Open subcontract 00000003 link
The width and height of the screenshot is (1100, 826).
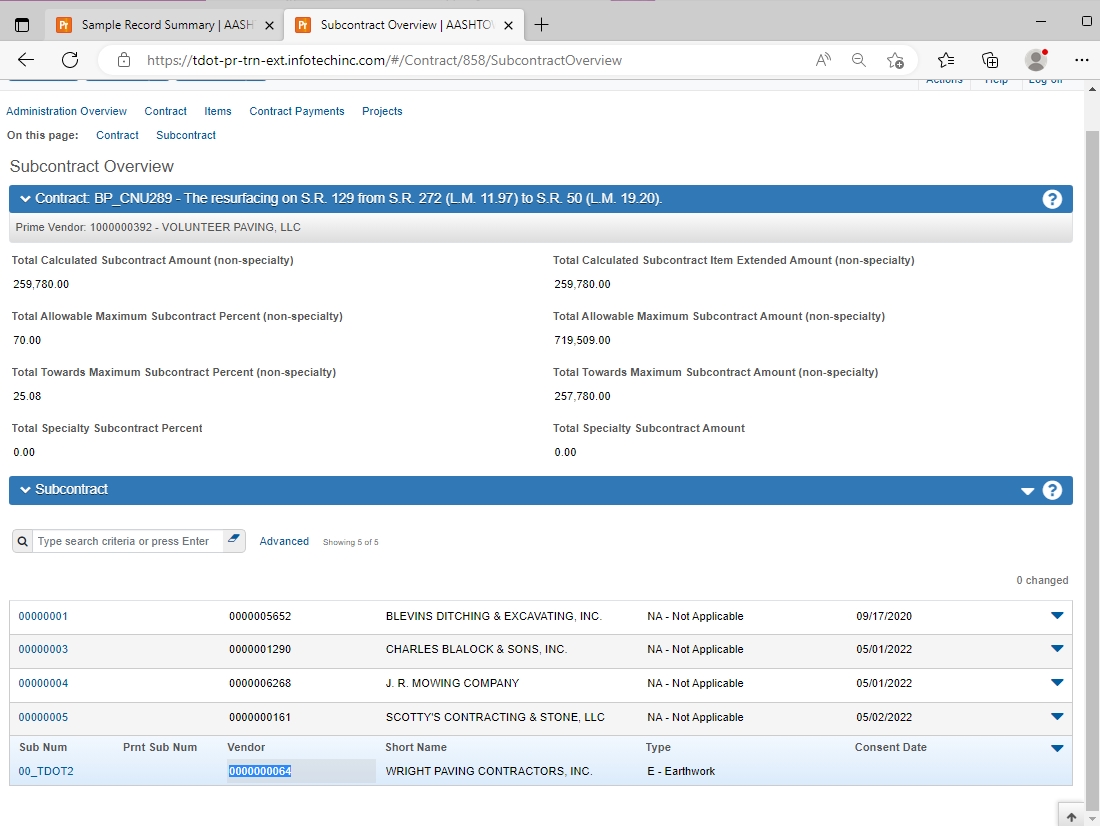[x=43, y=649]
